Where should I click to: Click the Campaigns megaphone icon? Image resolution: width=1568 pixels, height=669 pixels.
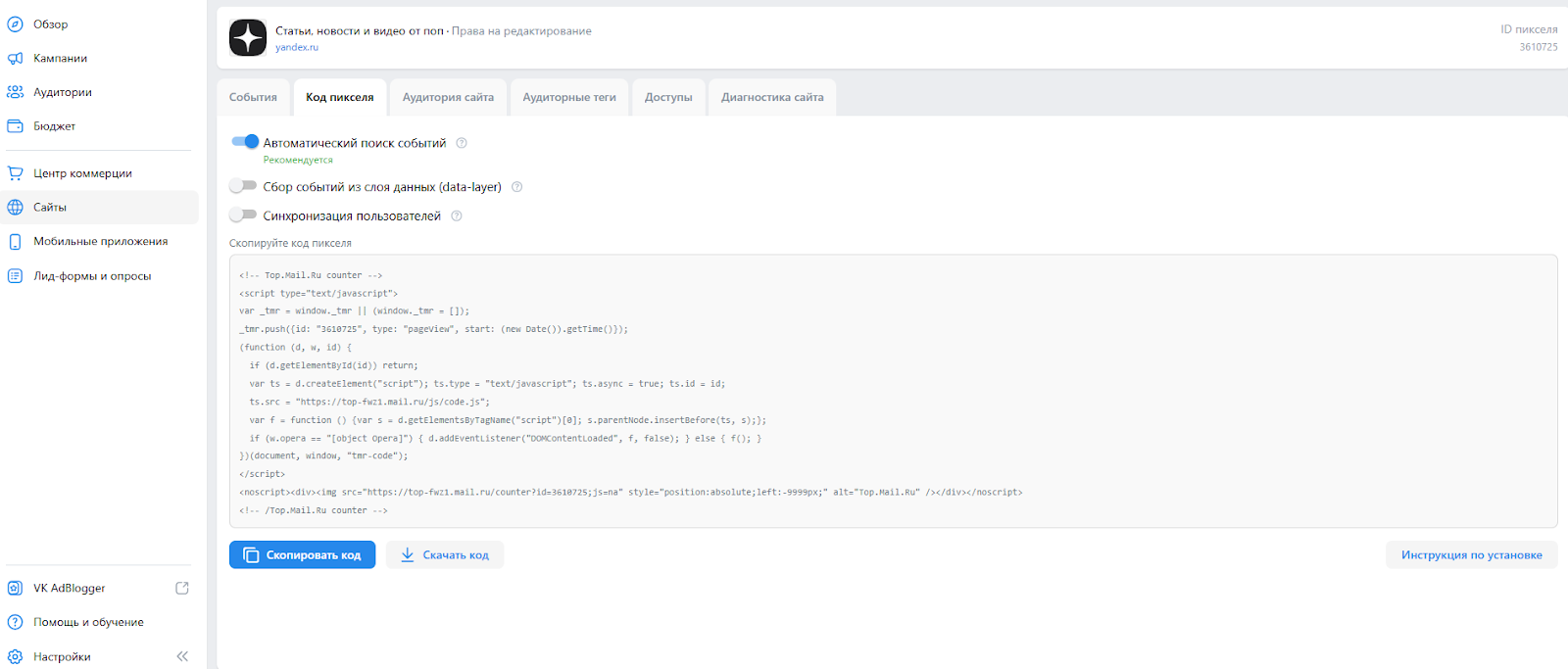coord(15,59)
